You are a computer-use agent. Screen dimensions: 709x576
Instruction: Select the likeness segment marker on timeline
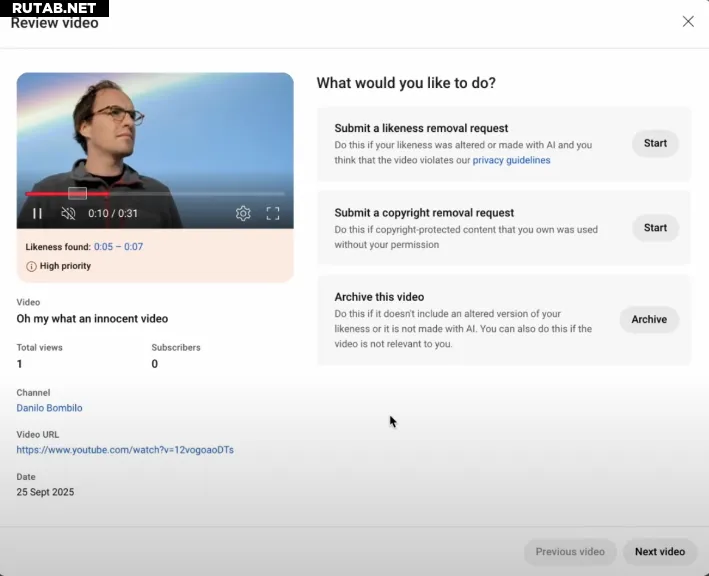[77, 193]
